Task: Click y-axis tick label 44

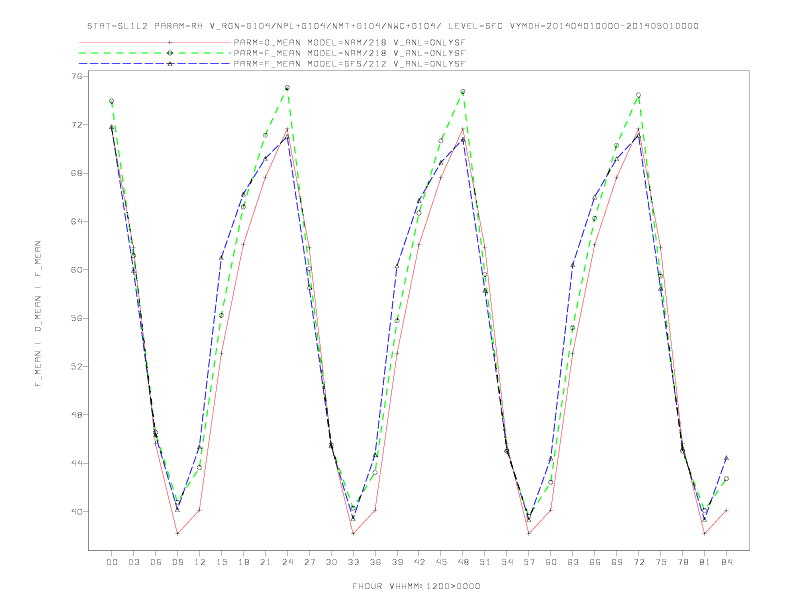Action: click(x=76, y=463)
